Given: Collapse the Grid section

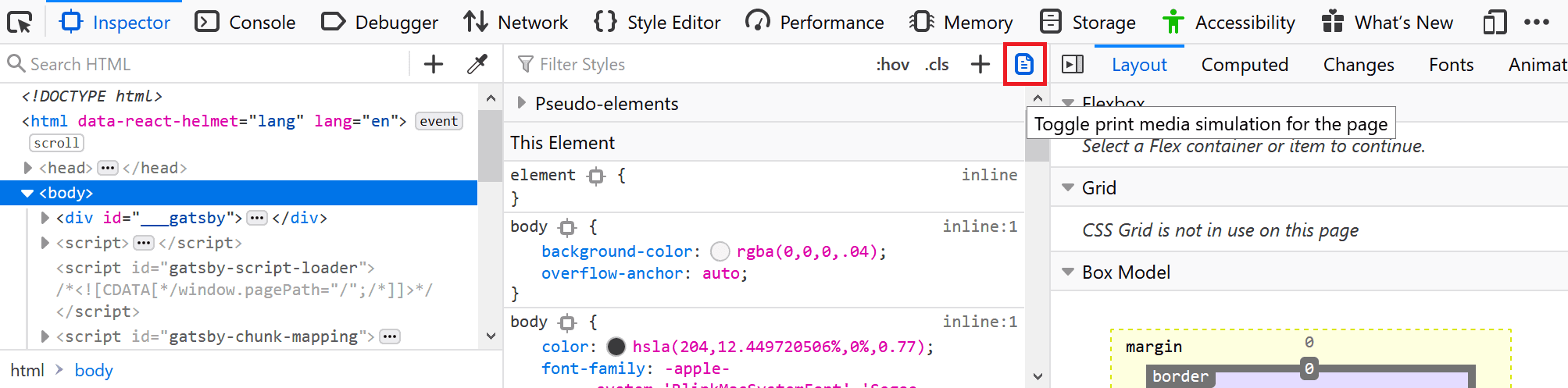Looking at the screenshot, I should tap(1068, 187).
